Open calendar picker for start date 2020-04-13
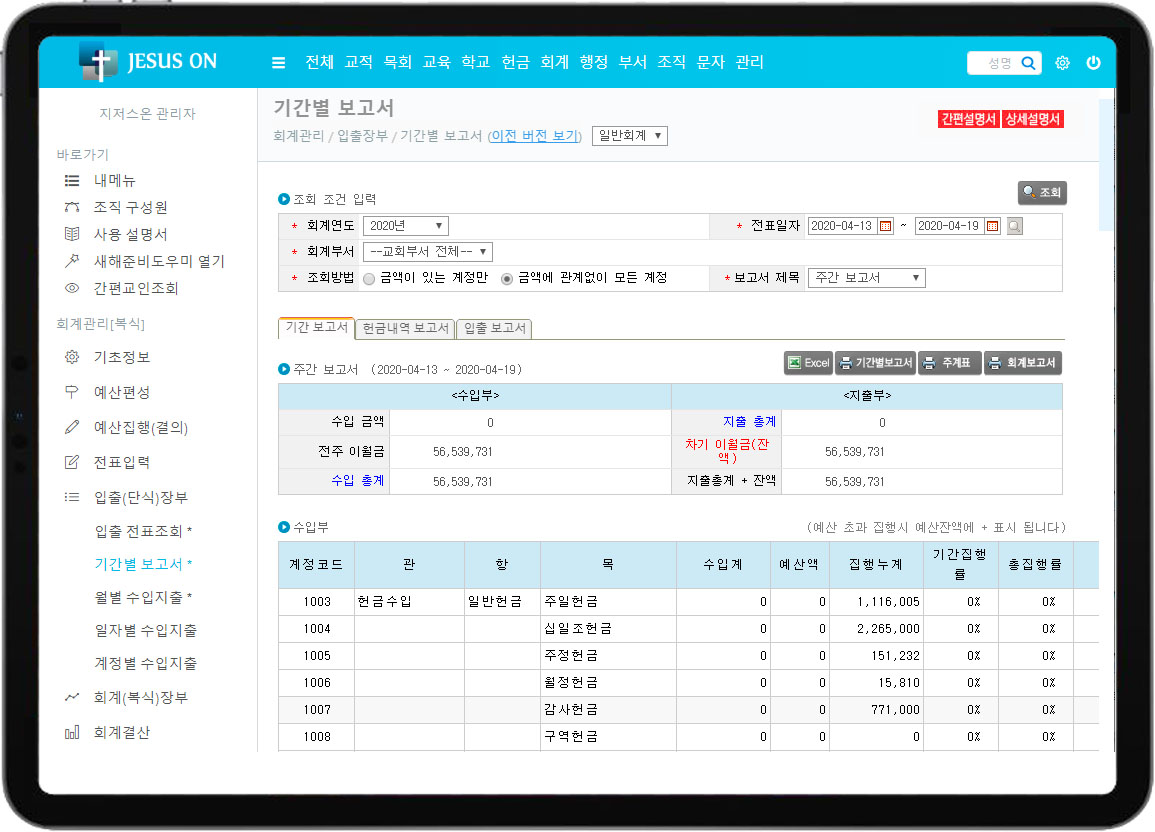This screenshot has width=1155, height=832. click(x=885, y=227)
